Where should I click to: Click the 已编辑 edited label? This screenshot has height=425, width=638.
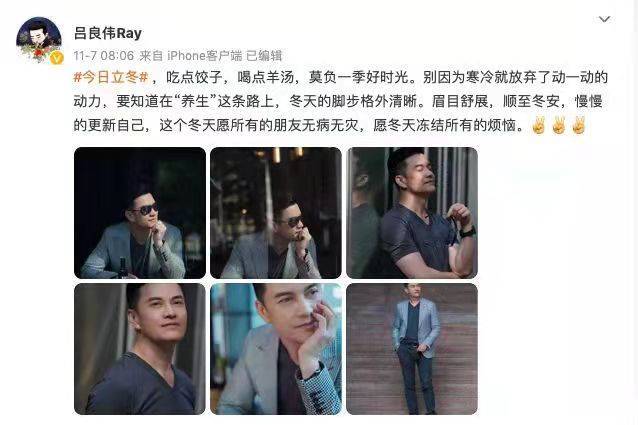(264, 55)
